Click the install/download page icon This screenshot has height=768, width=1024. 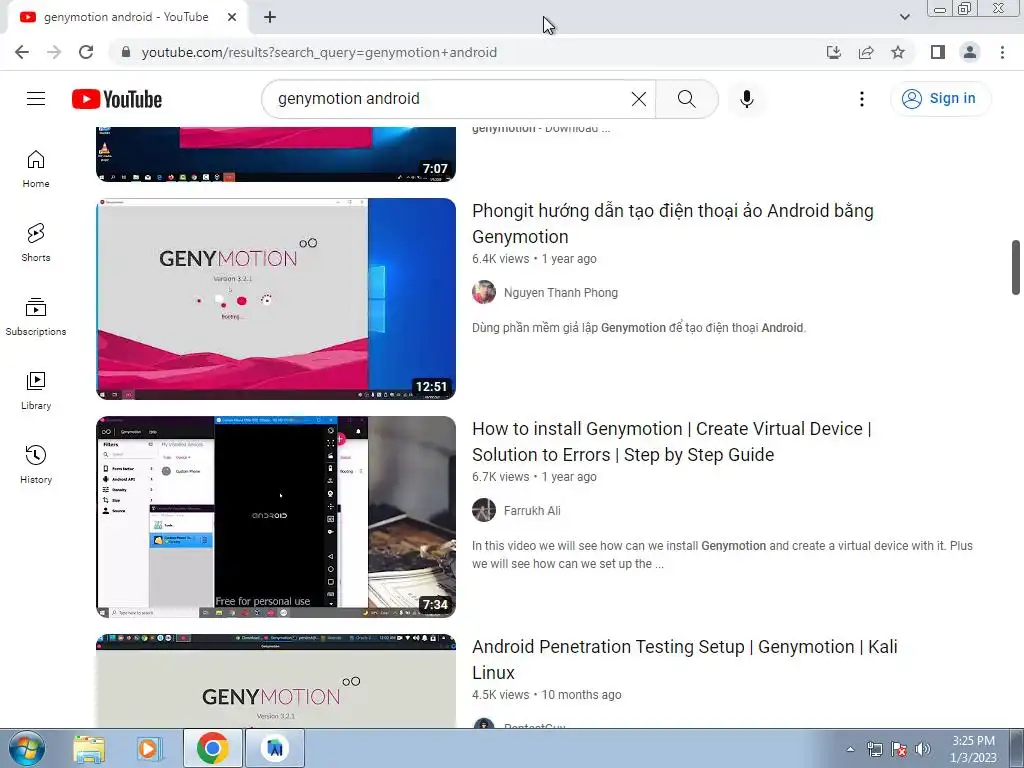(834, 52)
